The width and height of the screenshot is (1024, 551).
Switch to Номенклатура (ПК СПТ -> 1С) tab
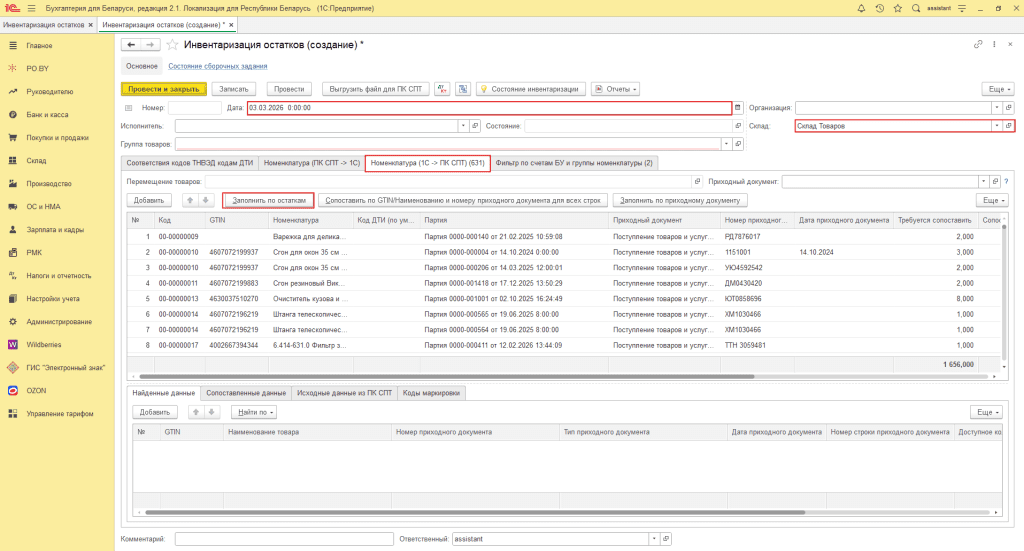coord(311,163)
